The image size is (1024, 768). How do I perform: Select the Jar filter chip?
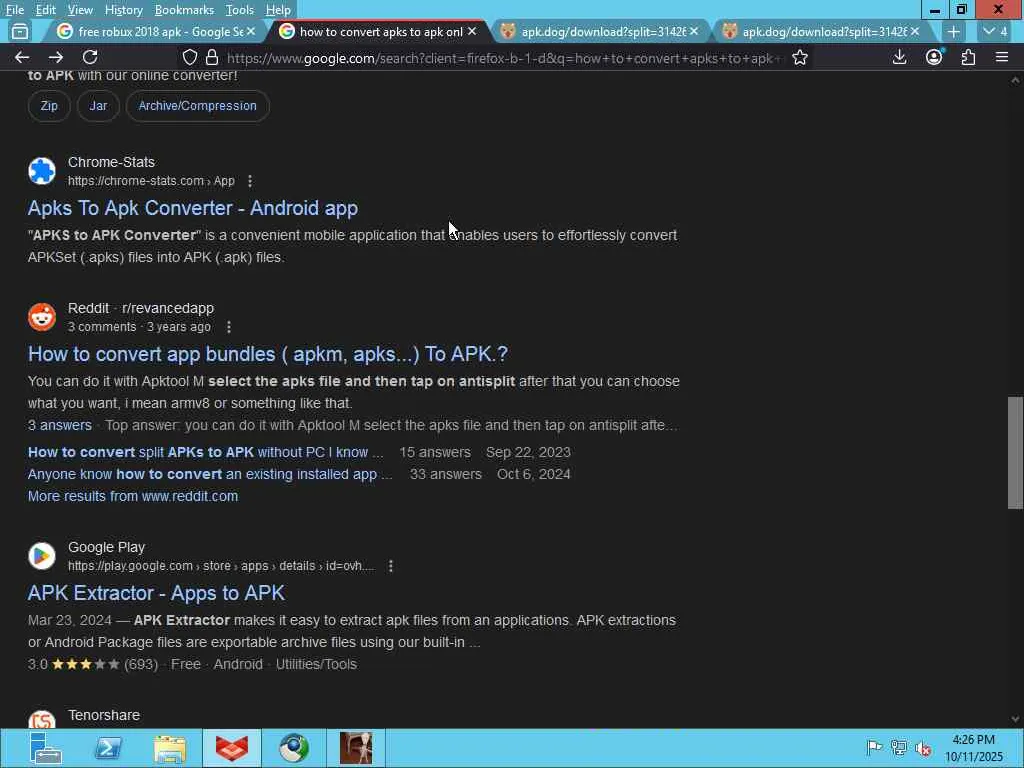tap(98, 106)
